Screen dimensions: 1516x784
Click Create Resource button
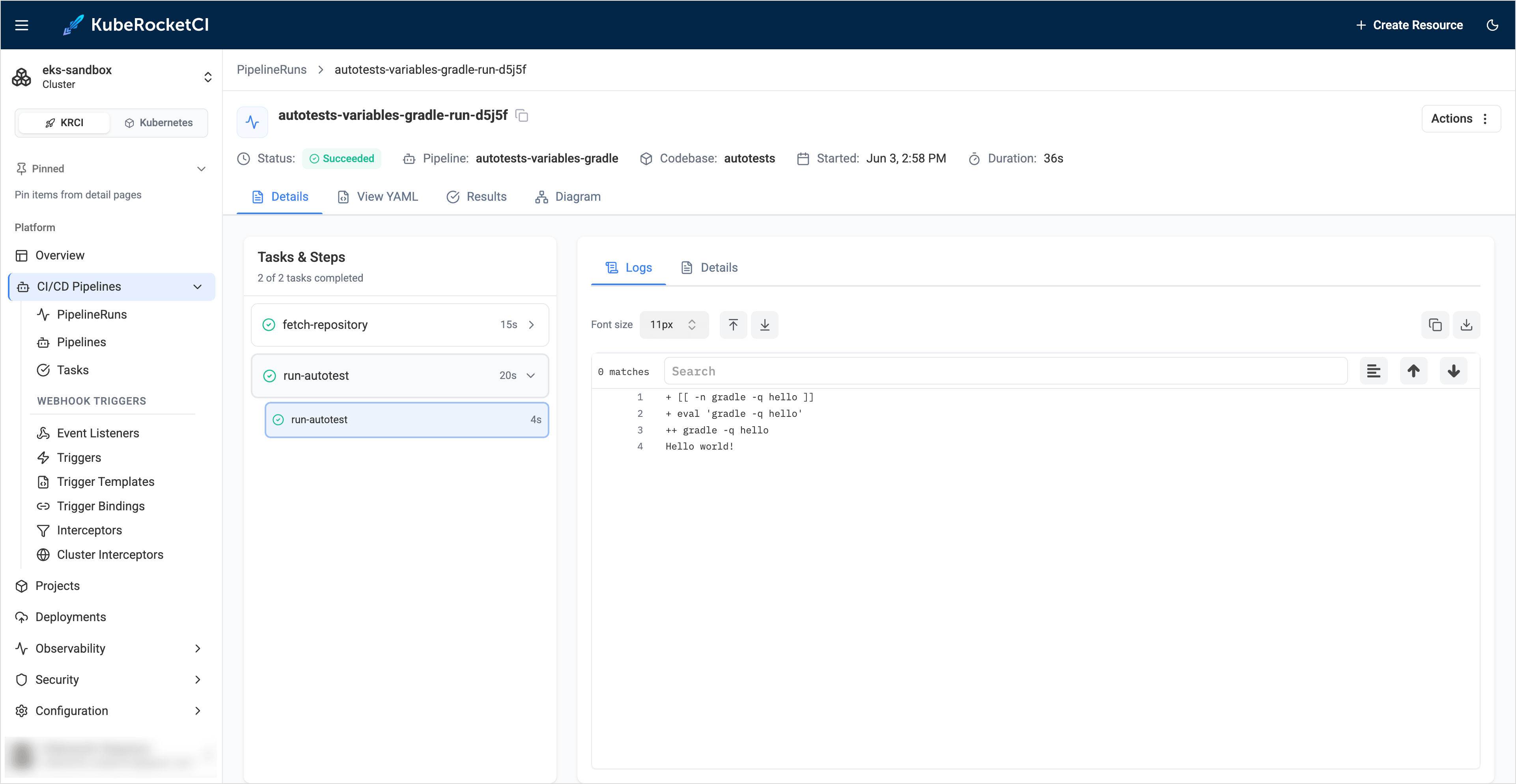[1409, 25]
